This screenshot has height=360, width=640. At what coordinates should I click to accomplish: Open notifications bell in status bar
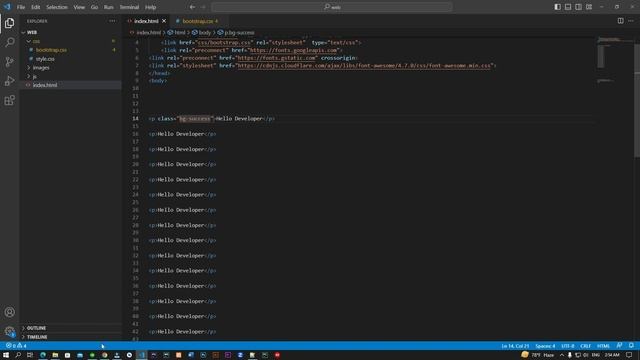pos(631,346)
